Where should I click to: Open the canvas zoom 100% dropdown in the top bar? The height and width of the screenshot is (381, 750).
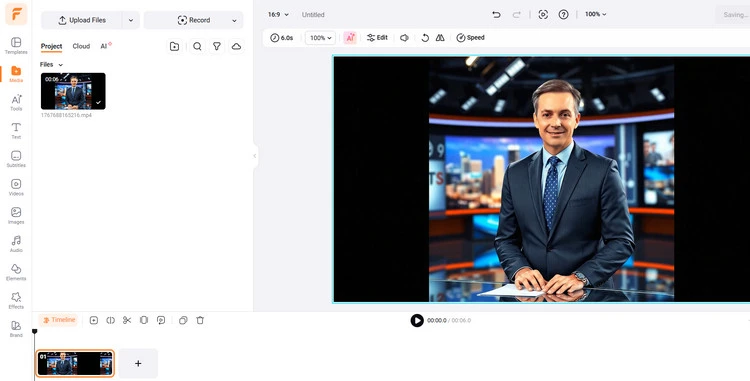tap(596, 14)
